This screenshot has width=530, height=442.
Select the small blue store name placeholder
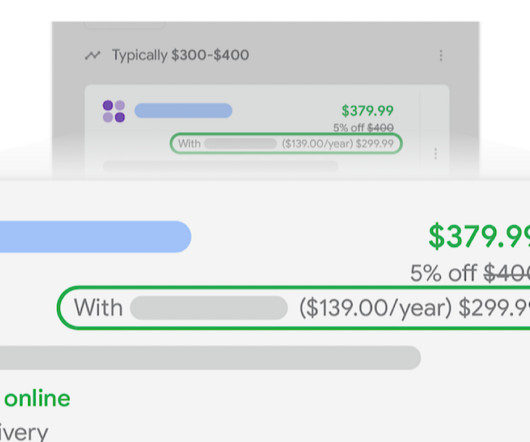pyautogui.click(x=183, y=111)
